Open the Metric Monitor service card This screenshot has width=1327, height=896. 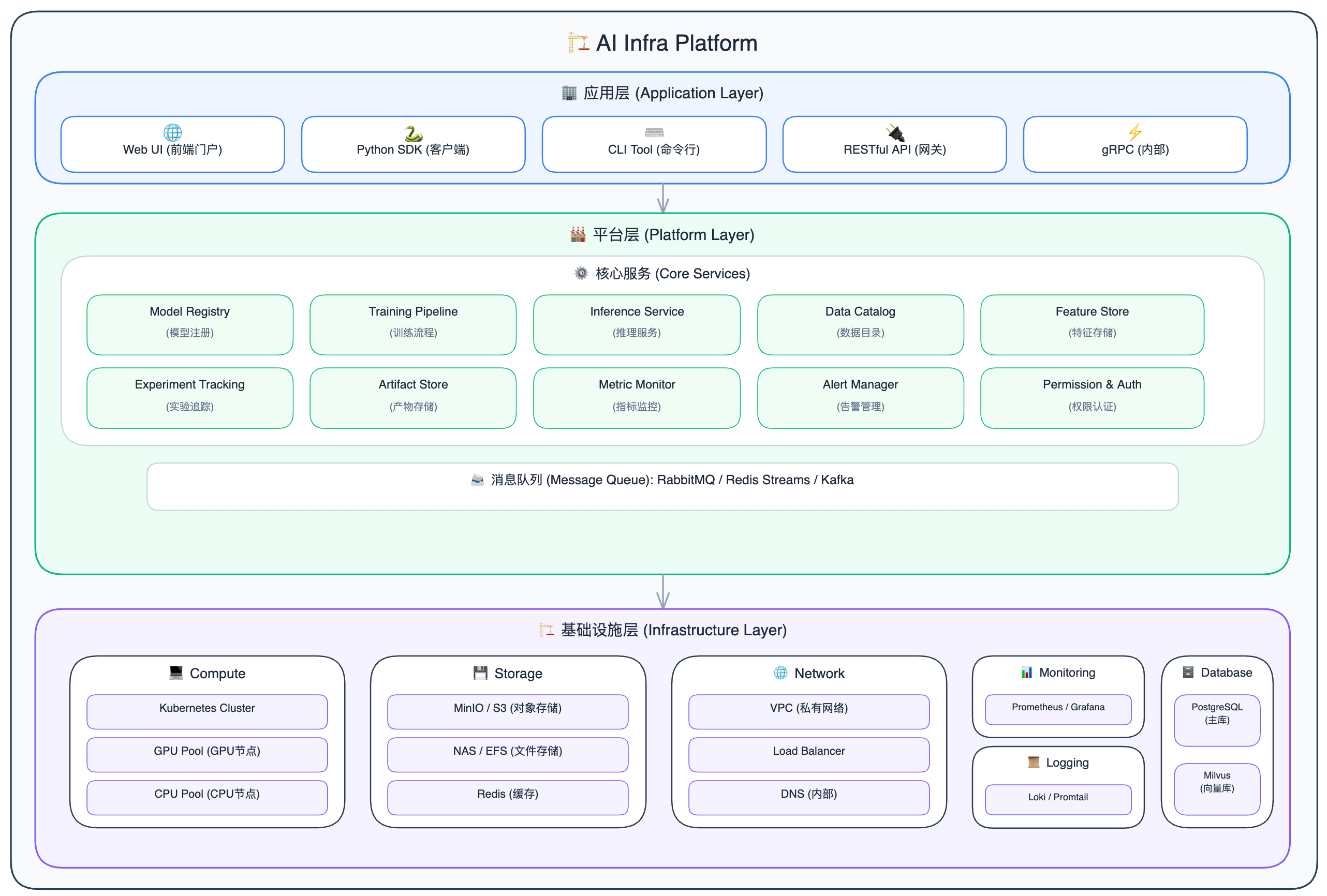(x=637, y=398)
